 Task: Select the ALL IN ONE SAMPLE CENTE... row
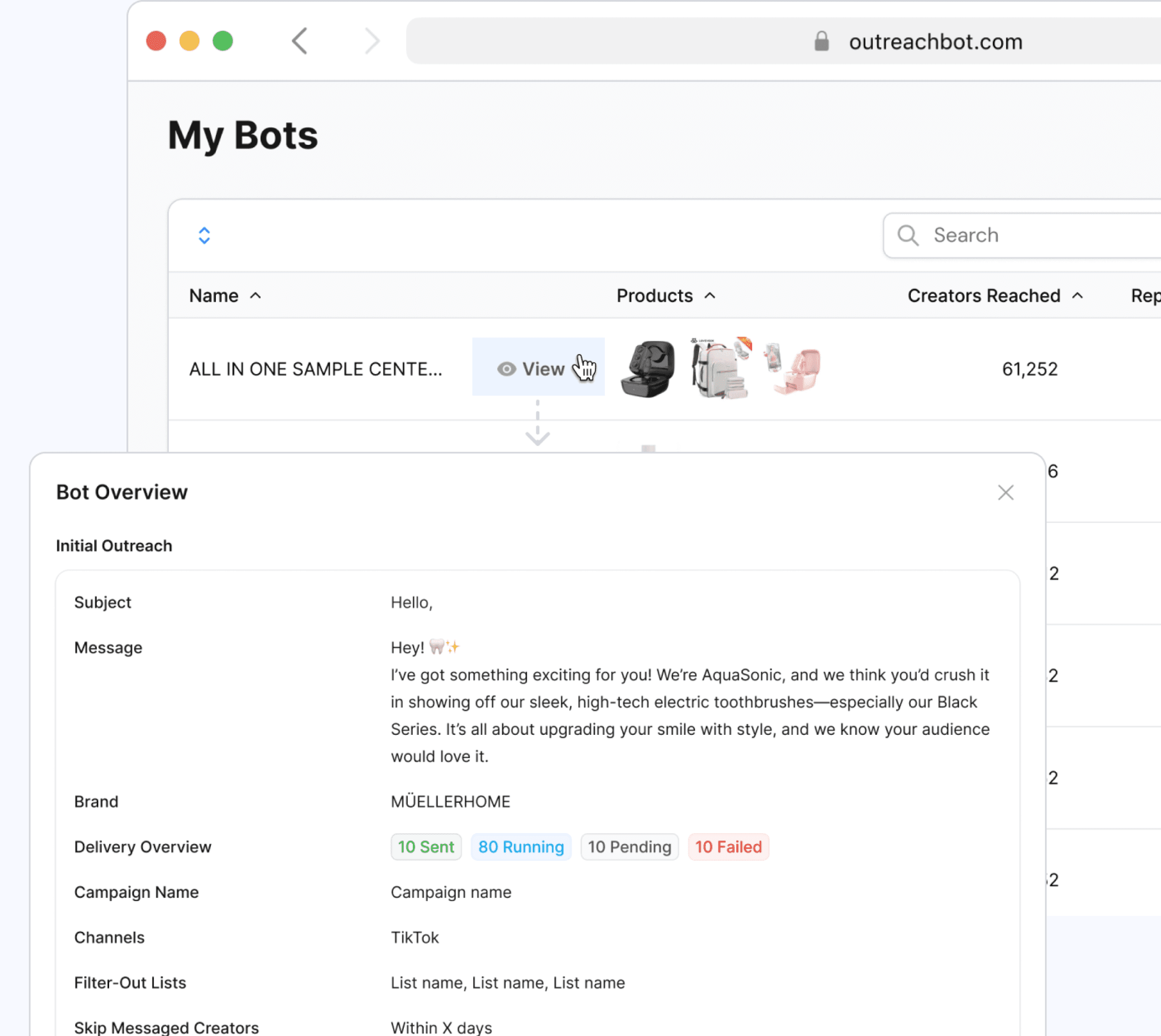click(315, 369)
